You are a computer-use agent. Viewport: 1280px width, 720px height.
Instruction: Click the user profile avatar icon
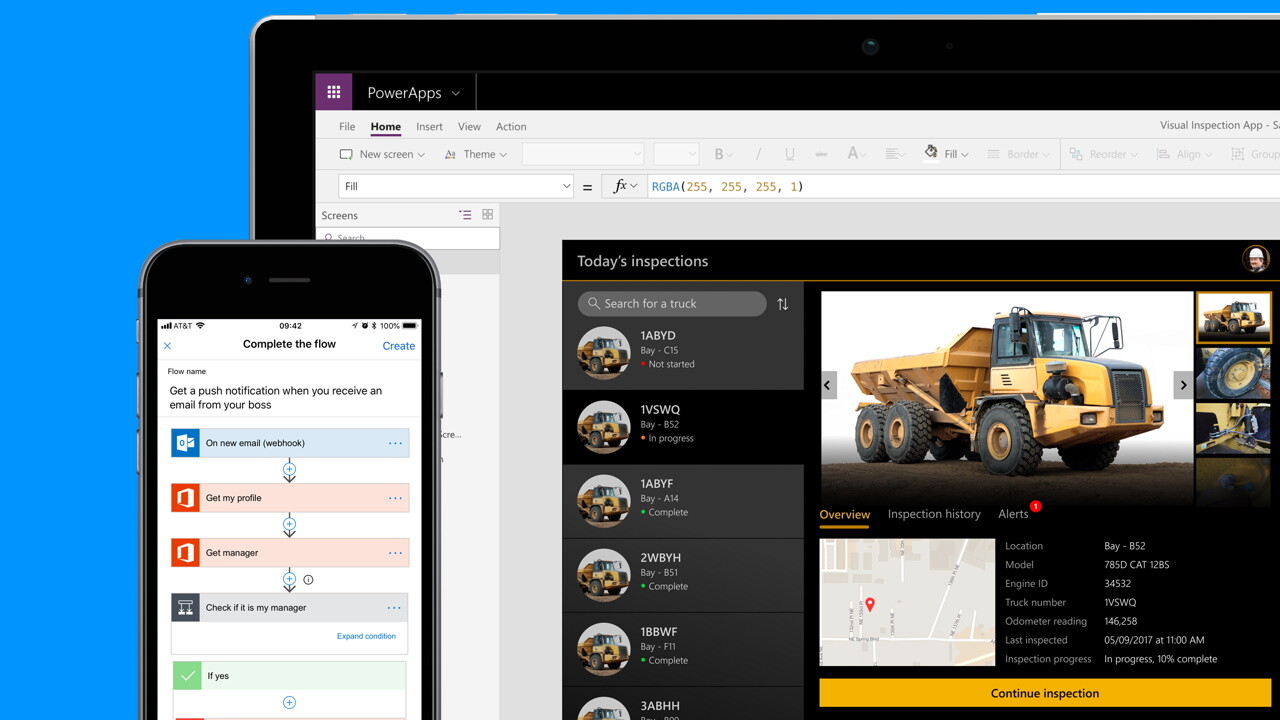(1255, 259)
